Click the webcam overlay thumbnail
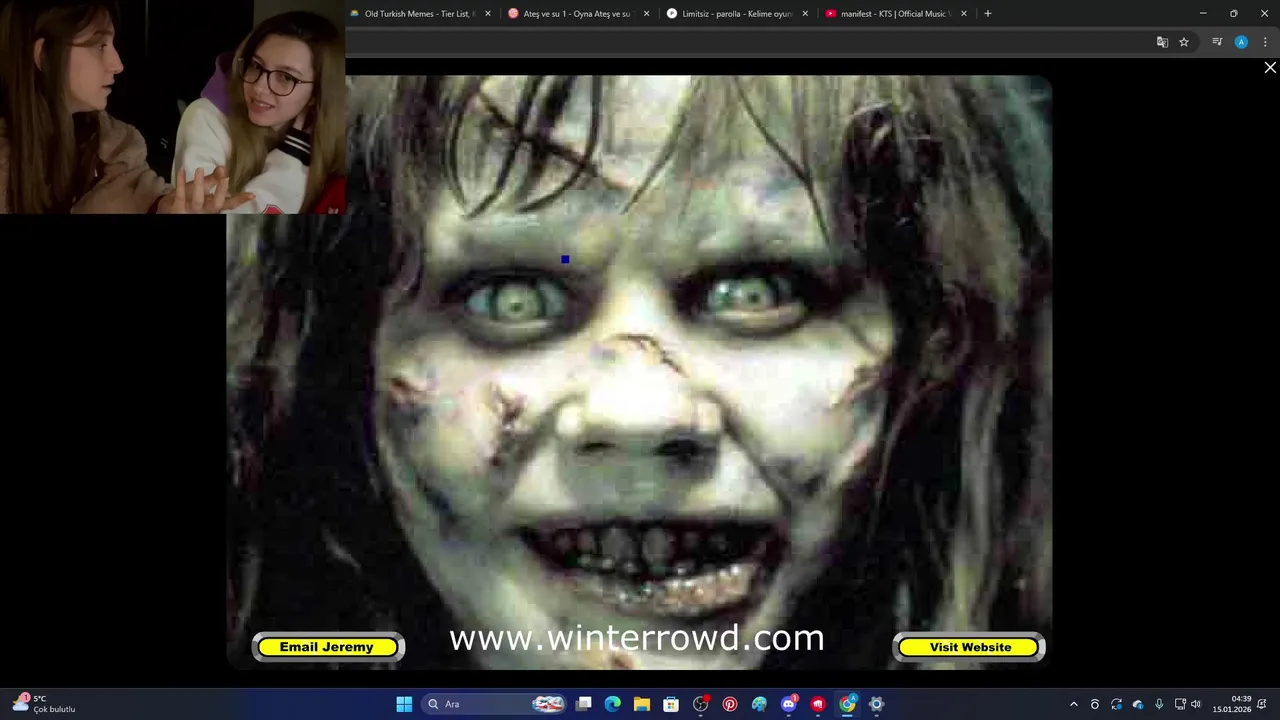Screen dimensions: 1280x720 tap(173, 107)
